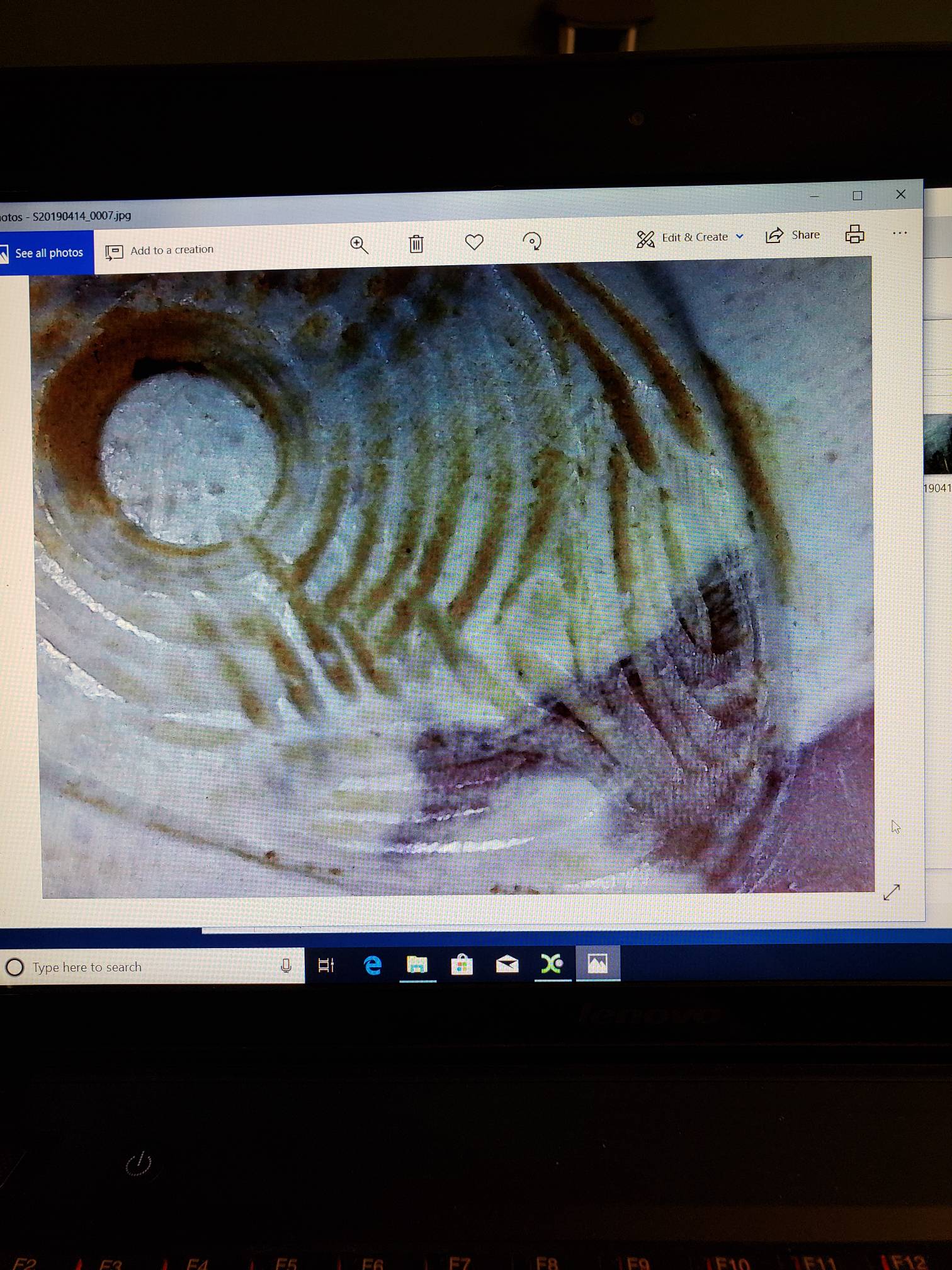
Task: Rotate the photo using rotate icon
Action: (532, 241)
